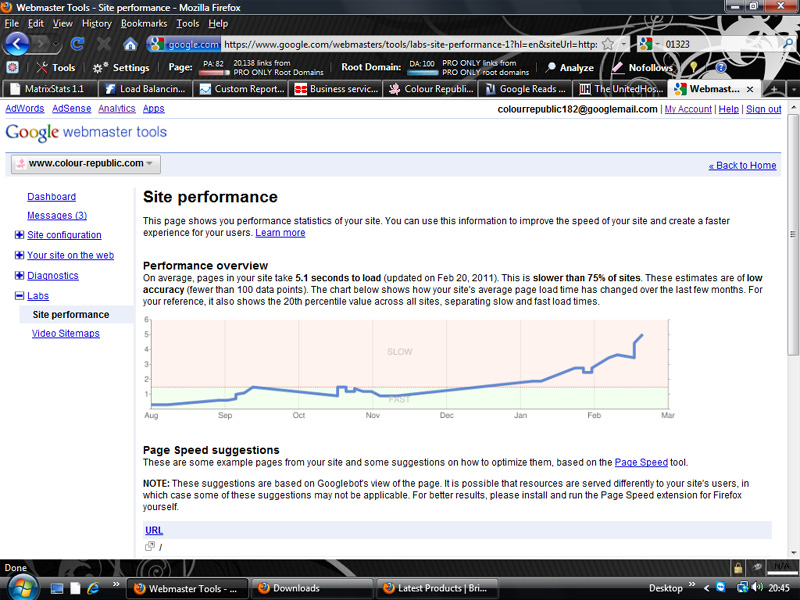This screenshot has width=800, height=600.
Task: Expand the Diagnostics section
Action: pyautogui.click(x=19, y=276)
